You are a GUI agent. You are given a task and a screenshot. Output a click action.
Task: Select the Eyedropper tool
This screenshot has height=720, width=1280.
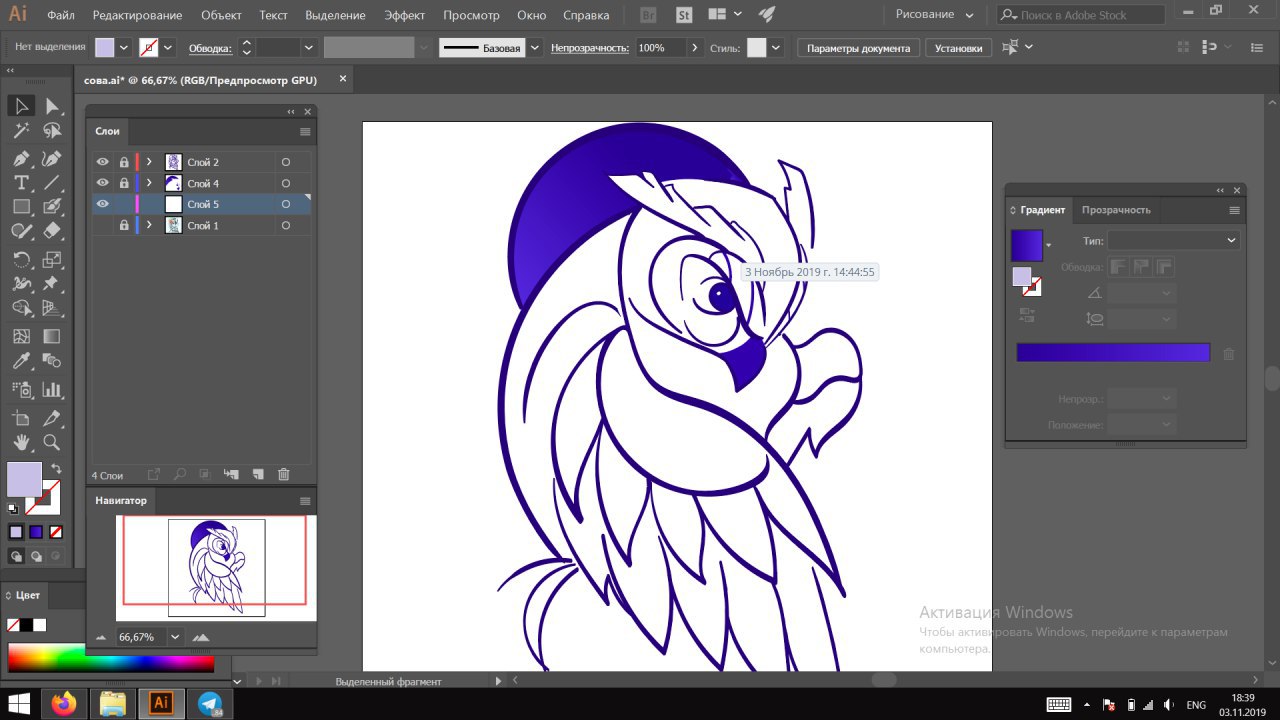[x=21, y=361]
